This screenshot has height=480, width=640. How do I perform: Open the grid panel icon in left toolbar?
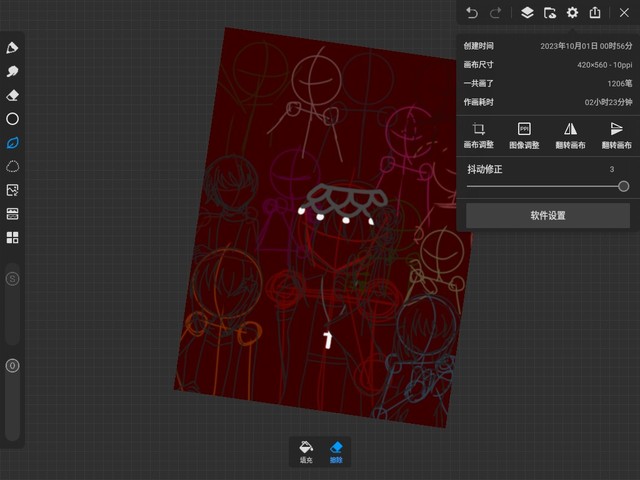(x=13, y=238)
